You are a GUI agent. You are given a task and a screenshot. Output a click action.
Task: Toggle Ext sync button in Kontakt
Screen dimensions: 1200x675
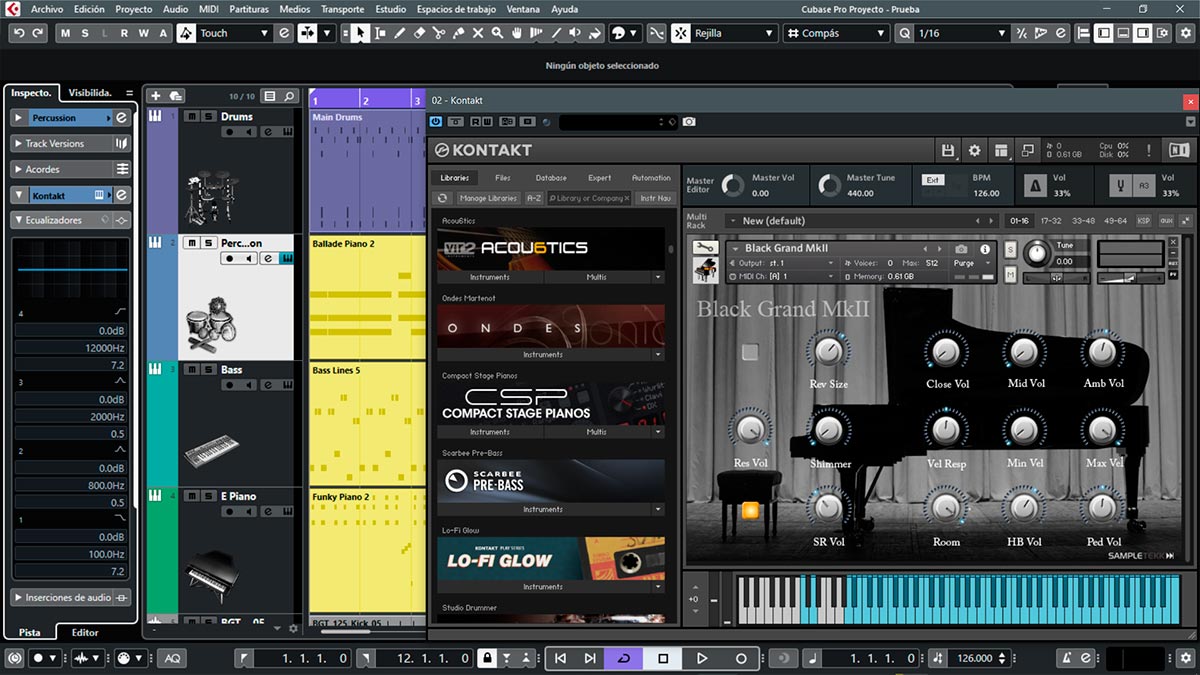point(932,180)
